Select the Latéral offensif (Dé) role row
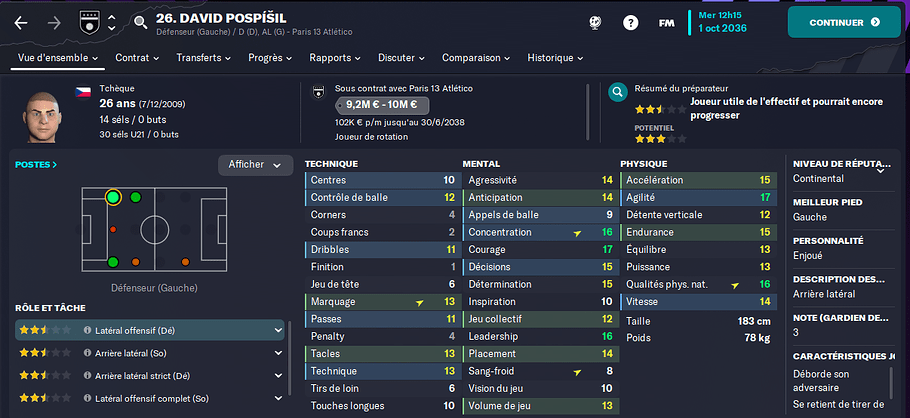The width and height of the screenshot is (910, 418). pos(150,330)
